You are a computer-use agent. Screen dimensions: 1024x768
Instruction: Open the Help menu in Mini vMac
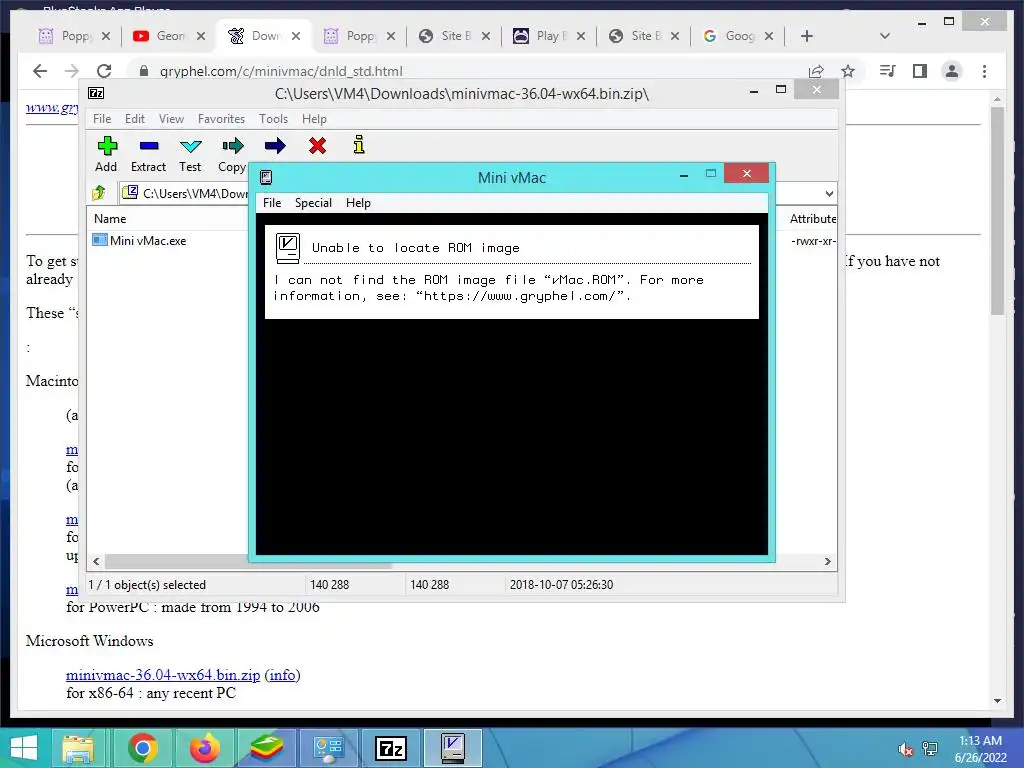[x=358, y=203]
